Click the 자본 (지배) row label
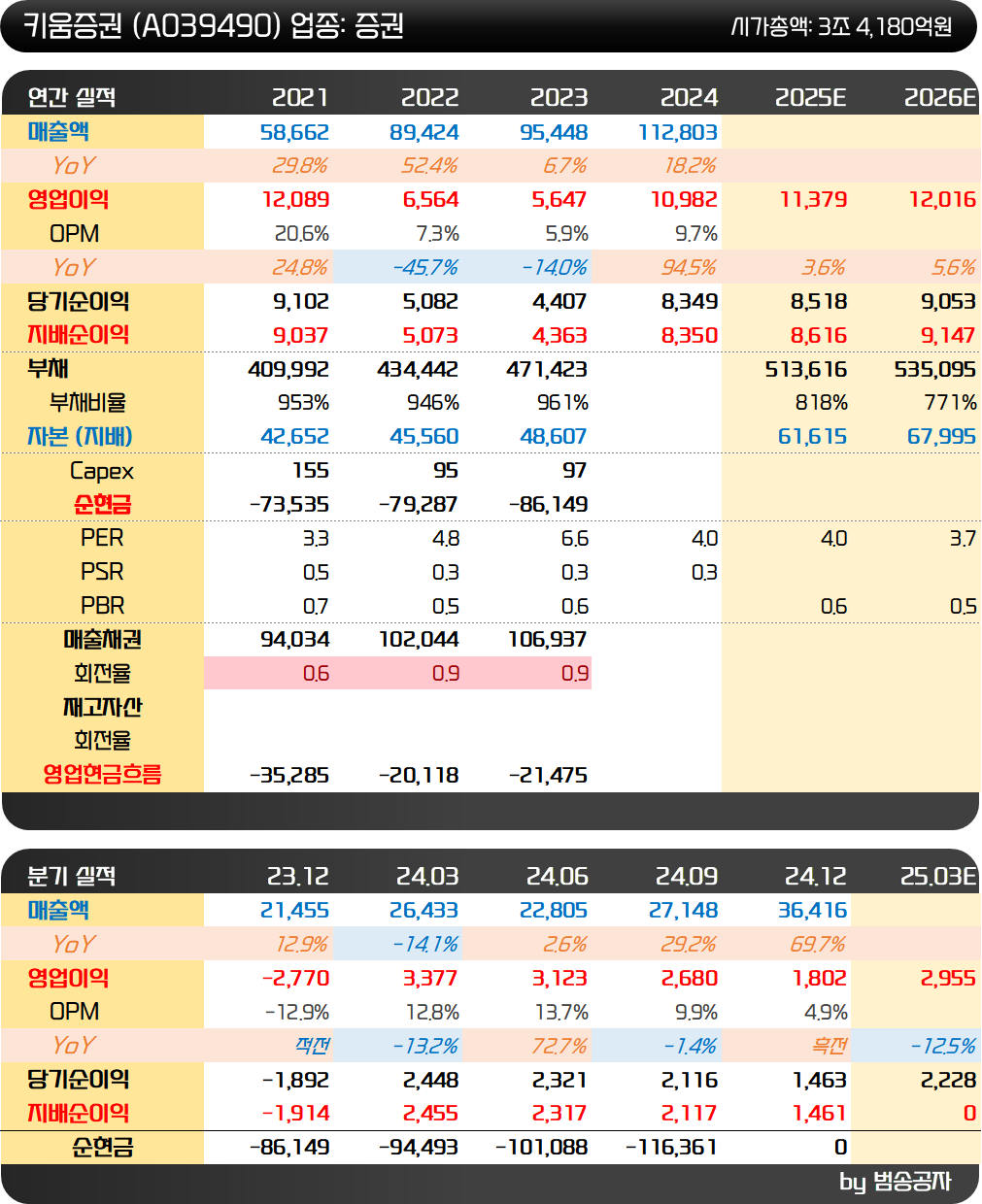The height and width of the screenshot is (1204, 982). tap(80, 437)
